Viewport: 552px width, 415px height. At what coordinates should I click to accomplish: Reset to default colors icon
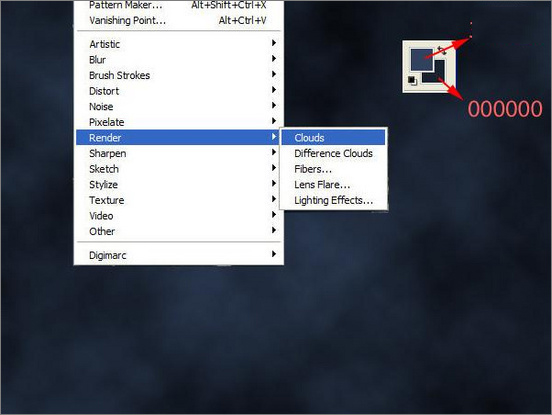(412, 81)
